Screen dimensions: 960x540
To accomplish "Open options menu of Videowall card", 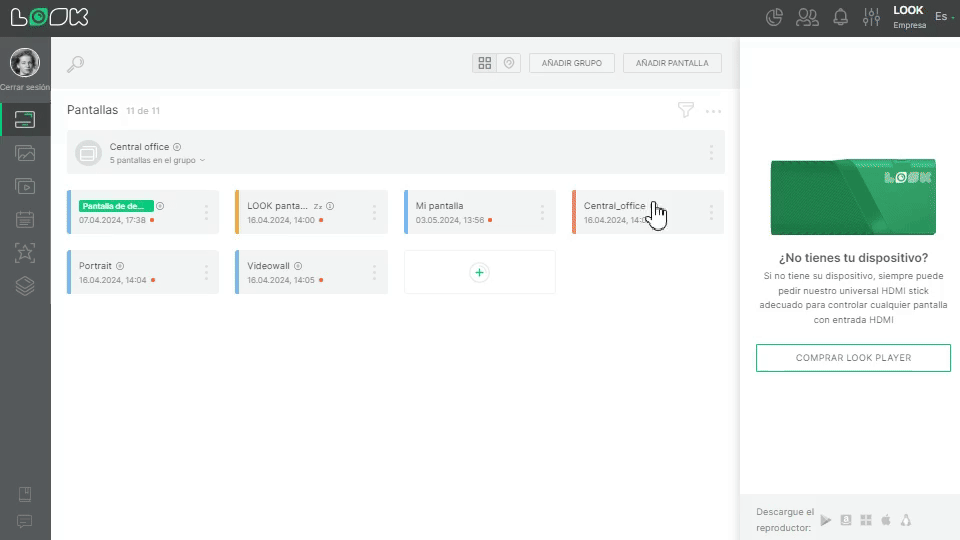I will (x=374, y=272).
